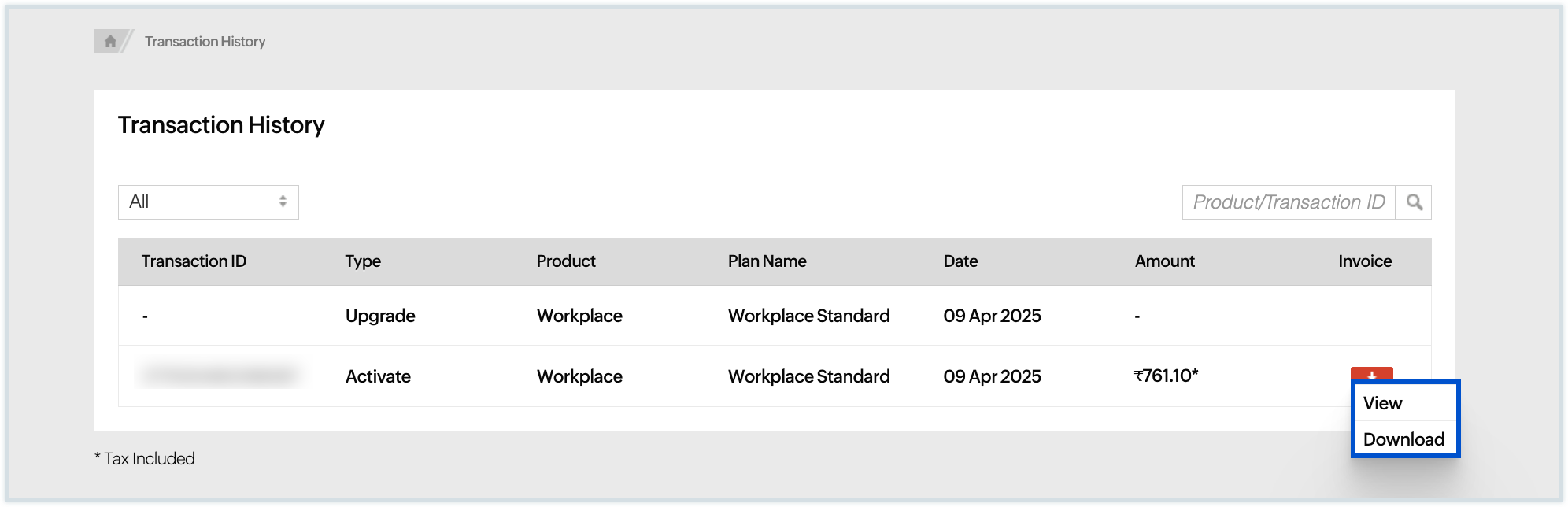Select the Upgrade transaction type cell
This screenshot has width=1568, height=507.
[380, 316]
